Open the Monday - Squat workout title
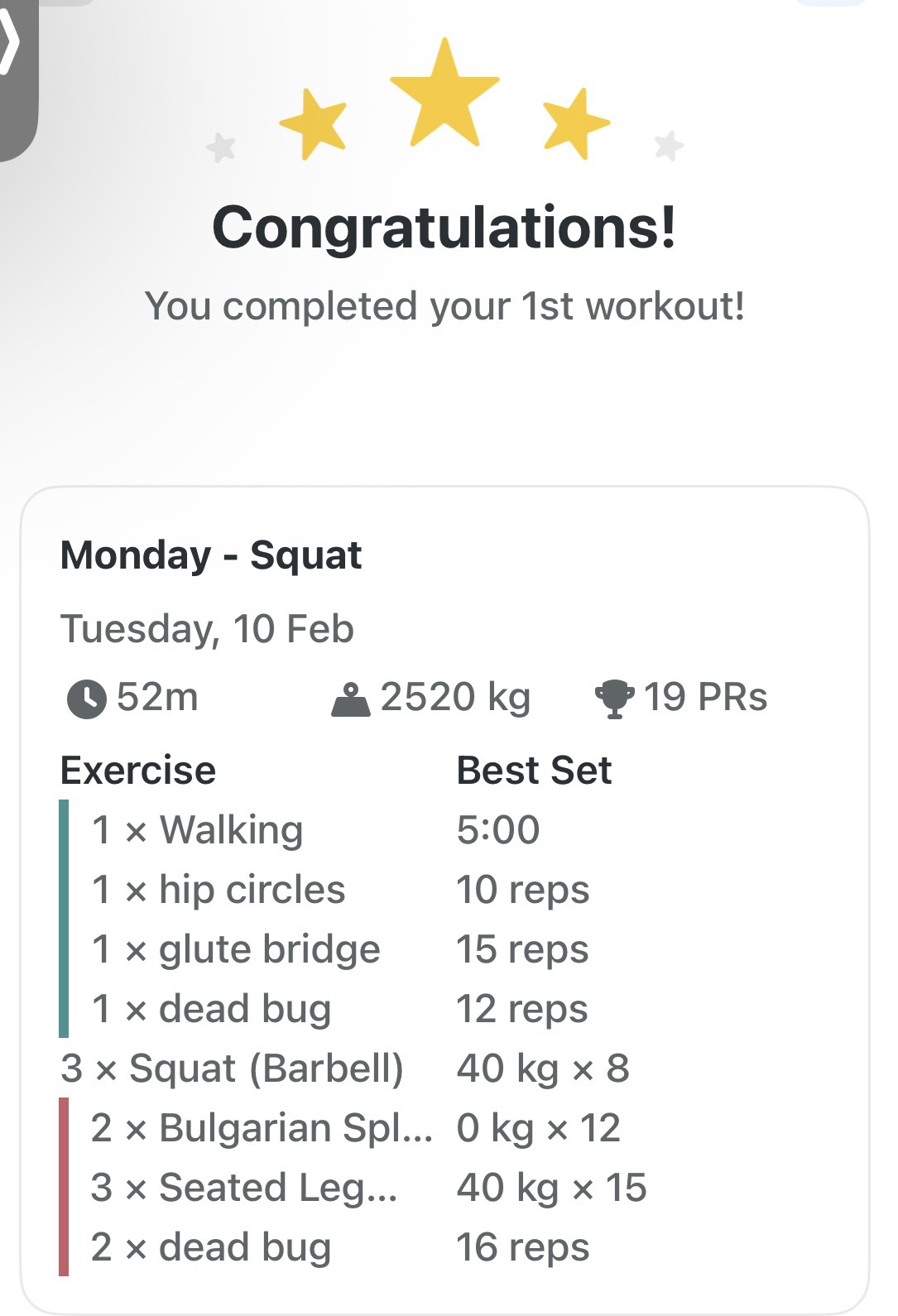 click(x=211, y=555)
